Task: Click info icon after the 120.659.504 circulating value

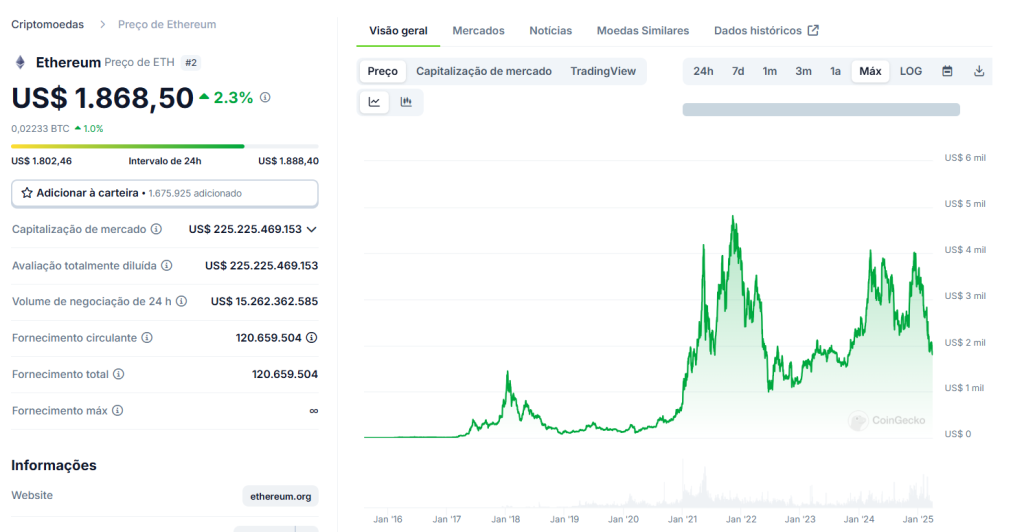Action: (x=312, y=338)
